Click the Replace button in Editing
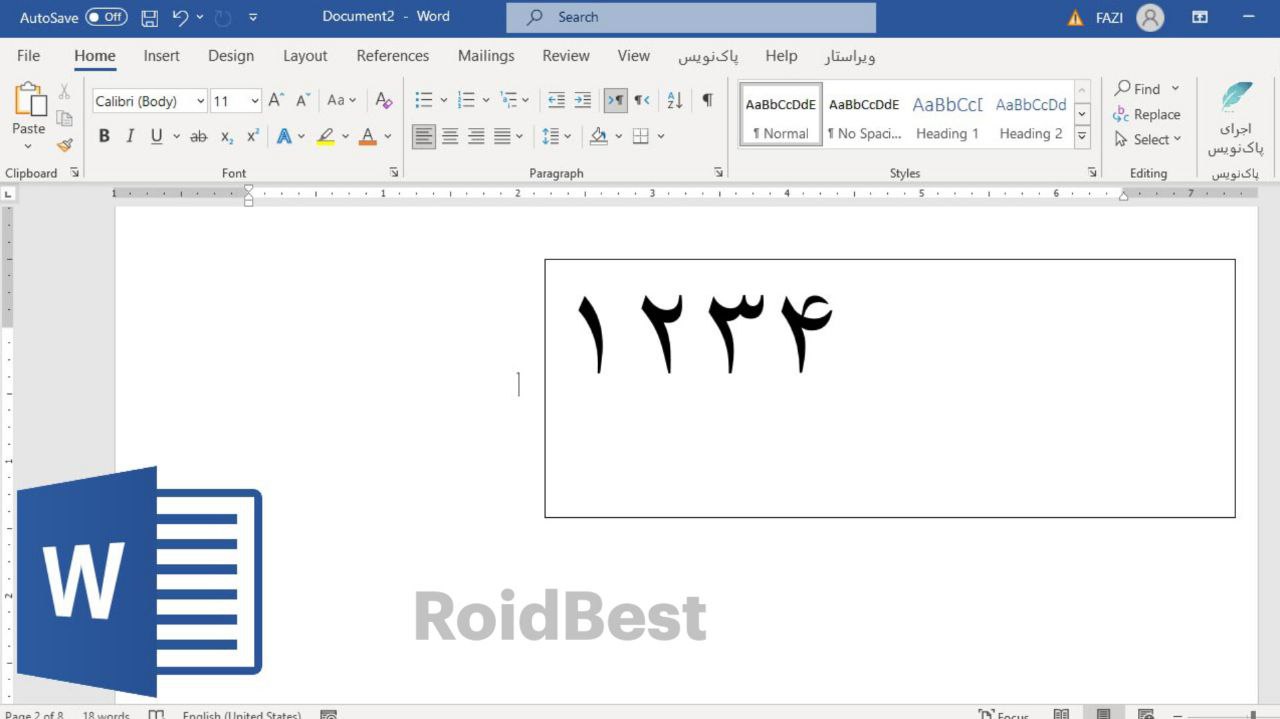1280x719 pixels. point(1146,114)
